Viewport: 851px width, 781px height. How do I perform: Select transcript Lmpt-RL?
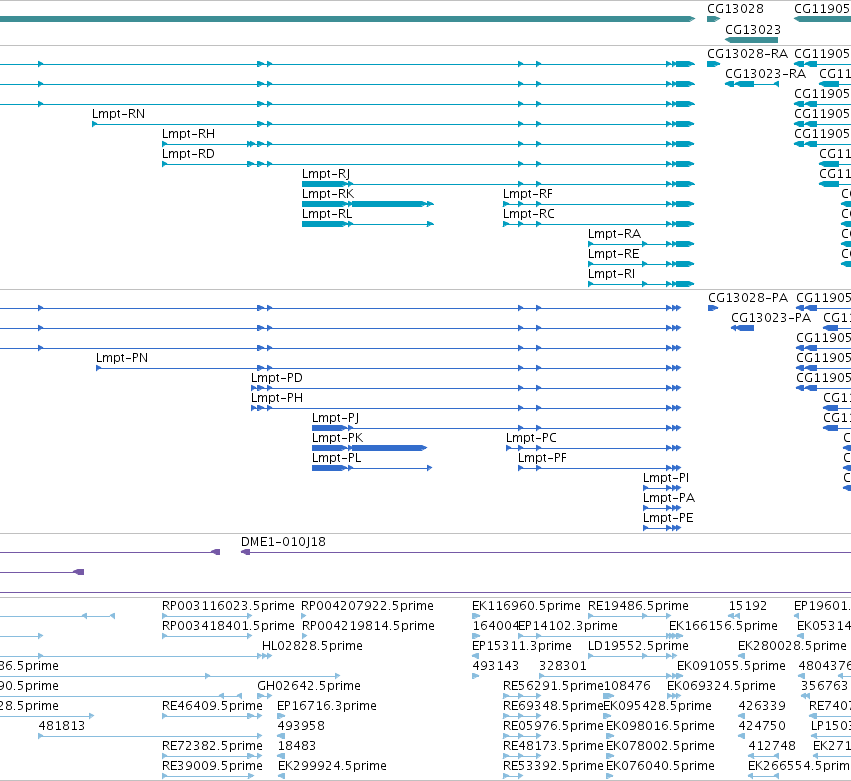(327, 214)
